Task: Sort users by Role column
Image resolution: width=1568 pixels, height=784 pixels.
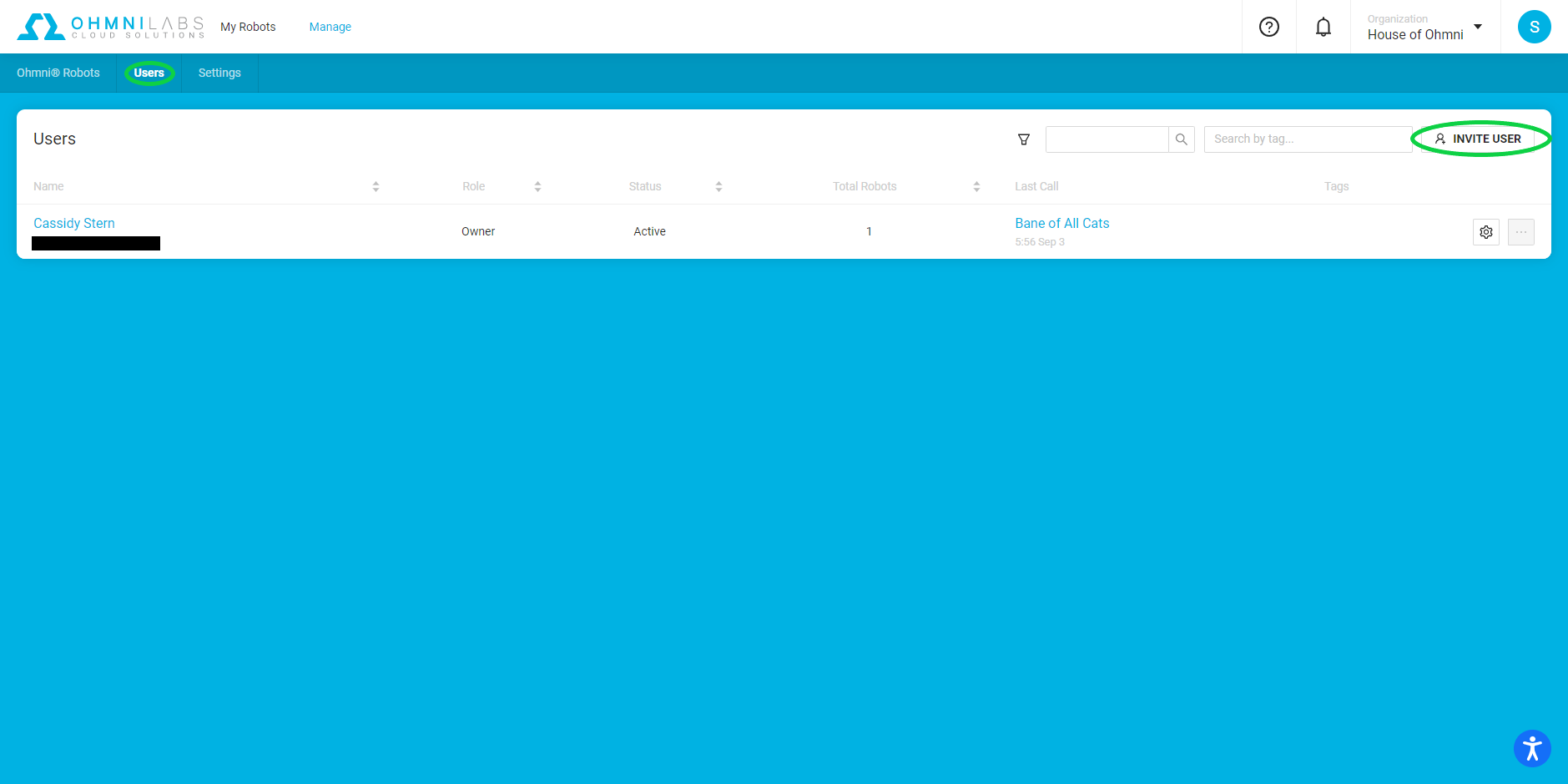Action: 537,187
